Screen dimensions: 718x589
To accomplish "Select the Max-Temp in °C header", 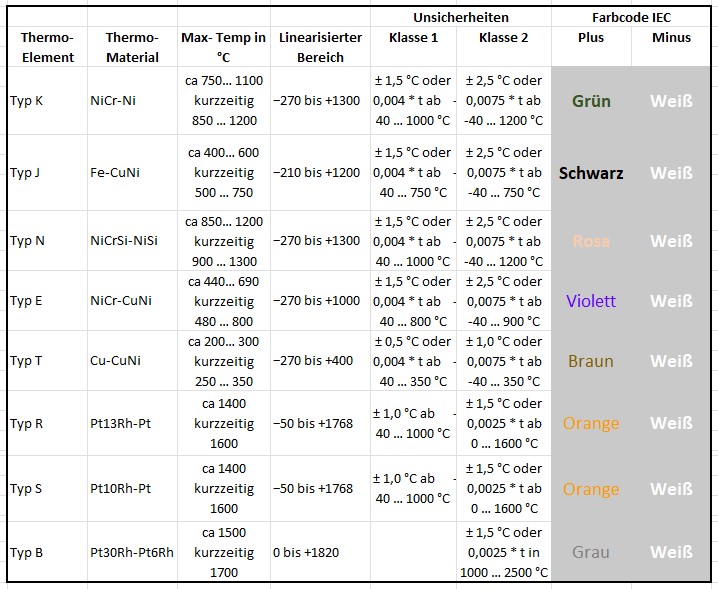I will tap(223, 47).
